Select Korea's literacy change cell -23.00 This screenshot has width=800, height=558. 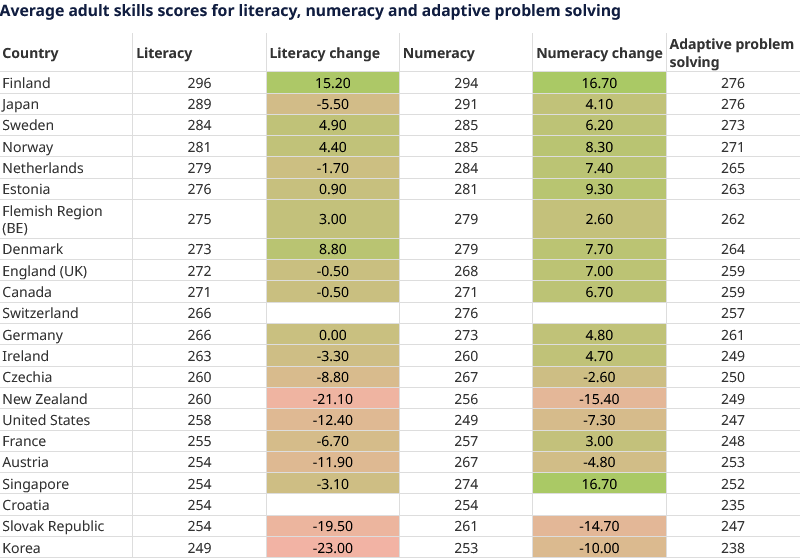pos(332,548)
